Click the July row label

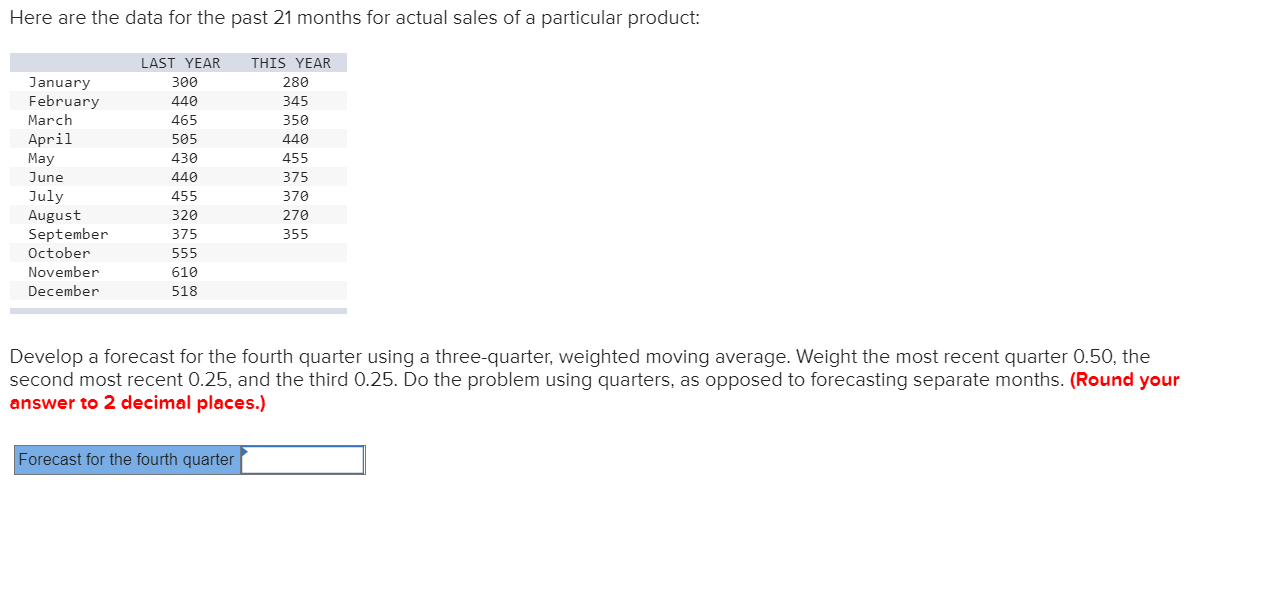click(x=46, y=196)
